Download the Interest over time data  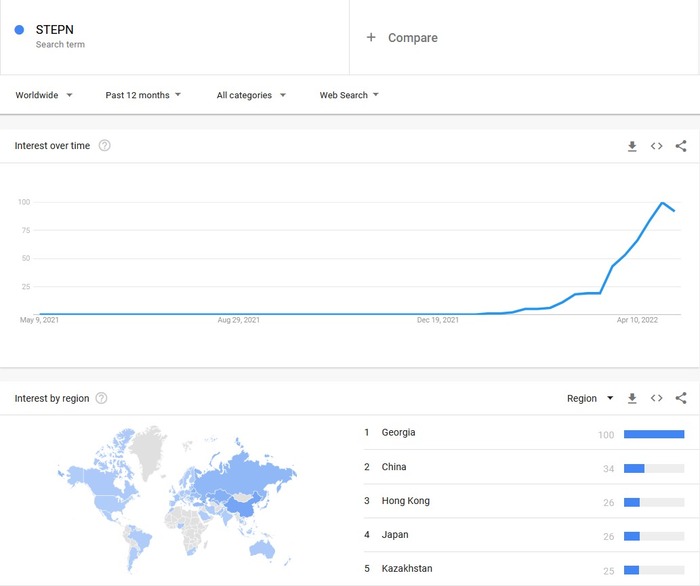point(632,146)
